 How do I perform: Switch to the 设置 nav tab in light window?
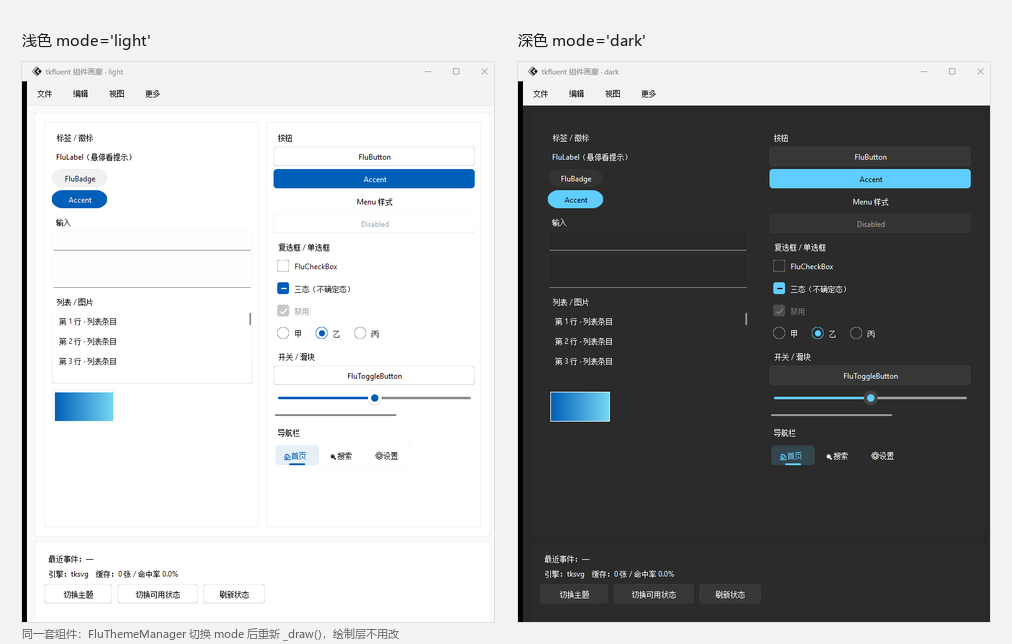click(x=386, y=456)
